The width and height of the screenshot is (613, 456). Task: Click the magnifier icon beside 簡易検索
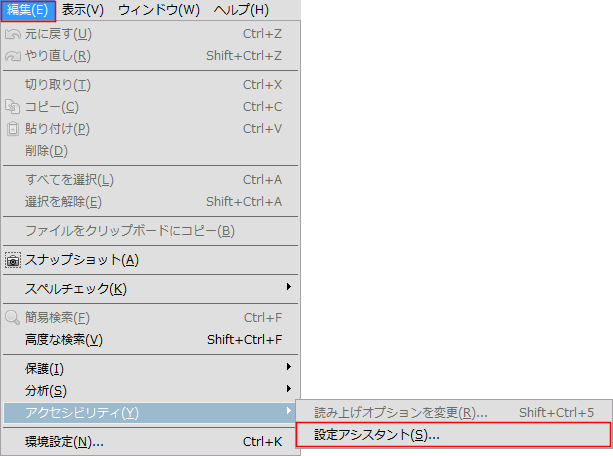pyautogui.click(x=13, y=318)
